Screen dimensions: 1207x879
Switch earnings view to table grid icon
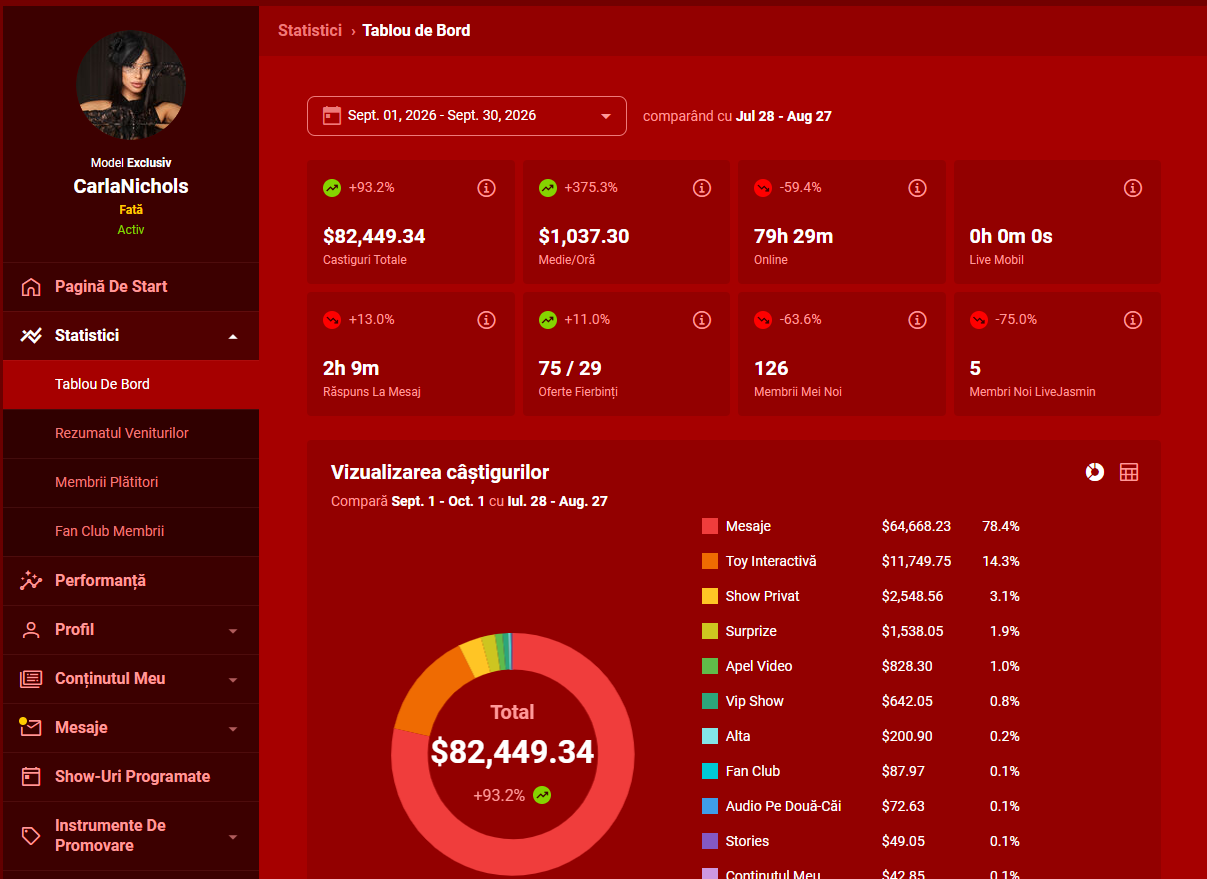[1129, 472]
